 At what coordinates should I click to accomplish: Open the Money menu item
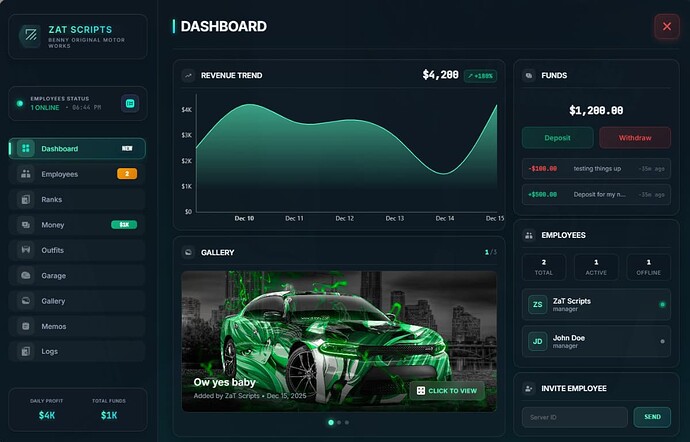[x=77, y=225]
